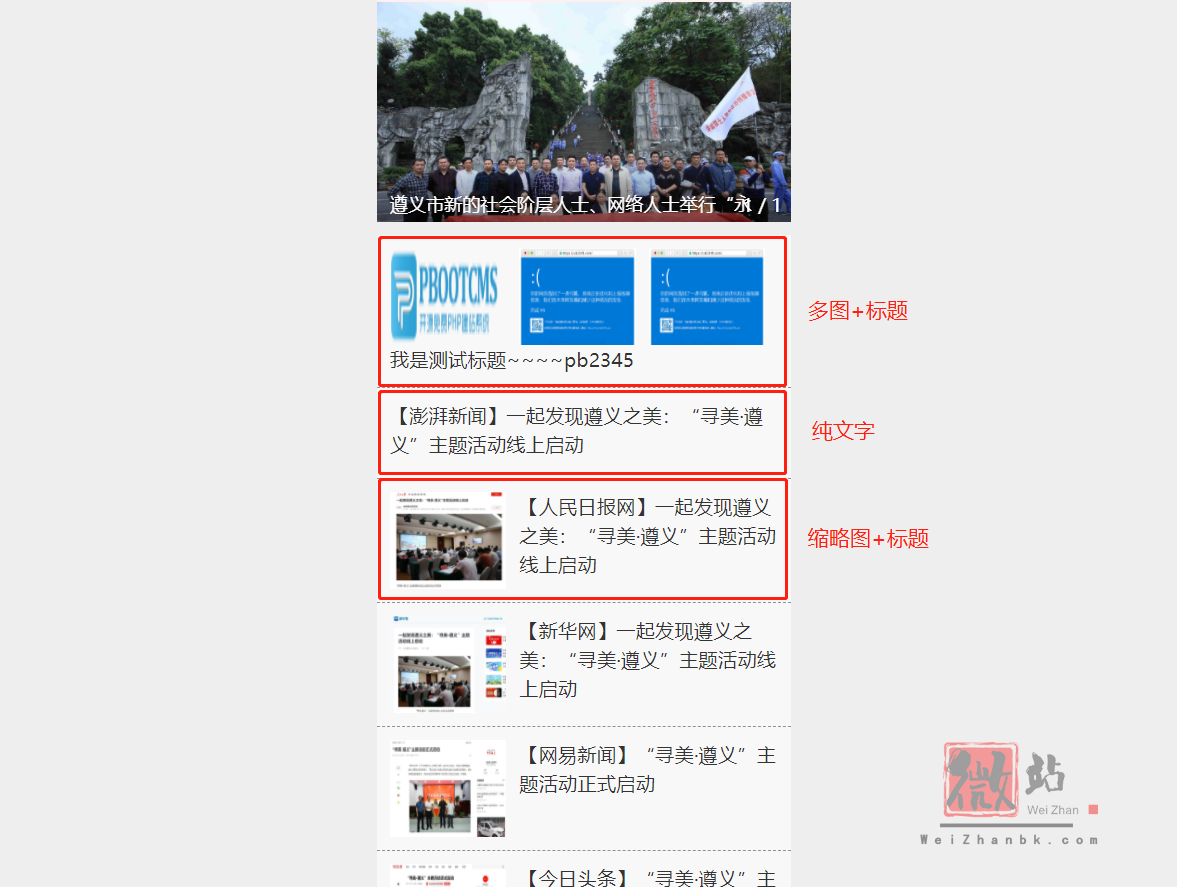Image resolution: width=1177 pixels, height=887 pixels.
Task: Click the slide counter showing / 1
Action: click(770, 207)
